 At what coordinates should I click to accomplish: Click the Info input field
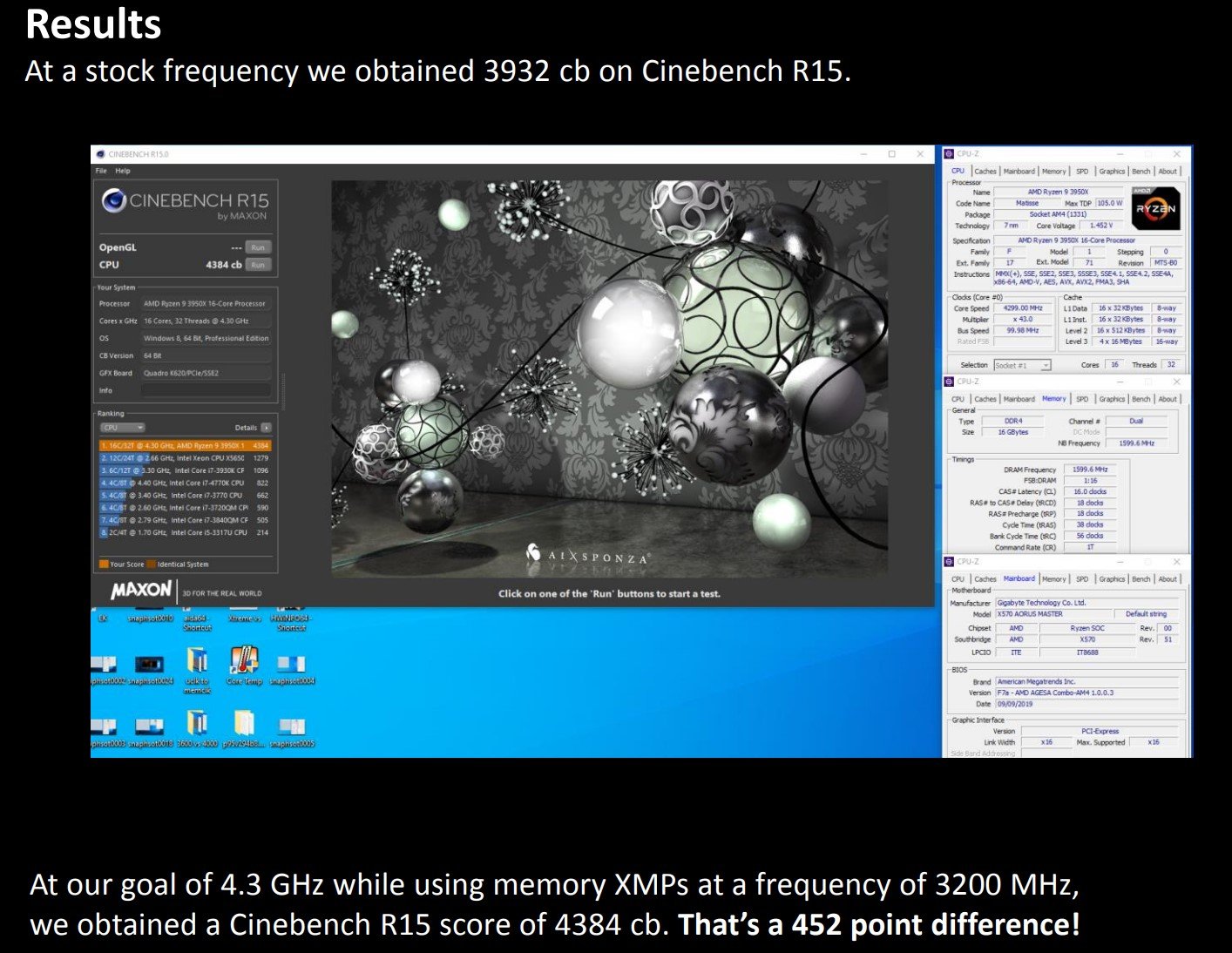[206, 390]
